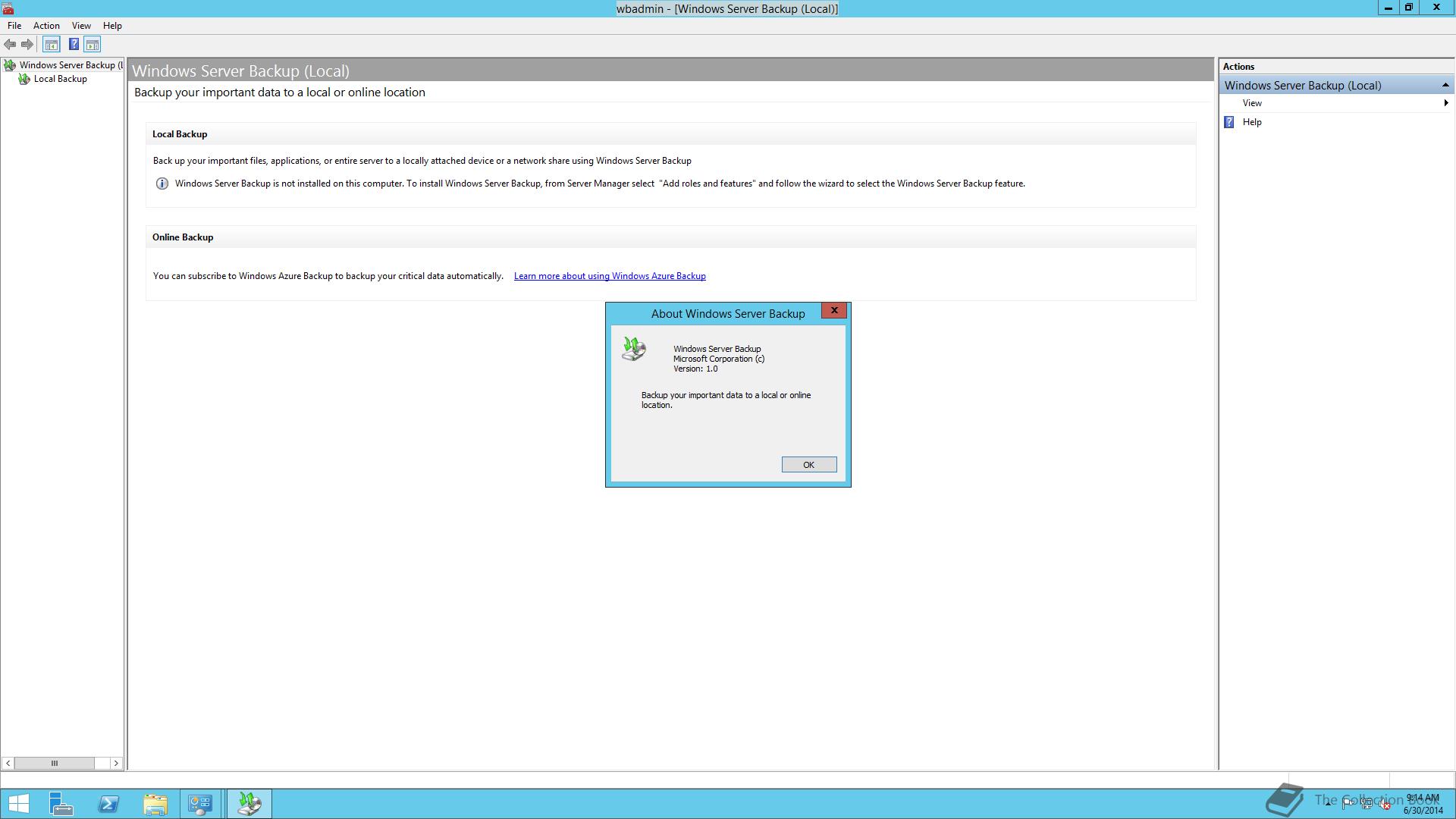Click the Help icon in Actions pane

point(1229,122)
